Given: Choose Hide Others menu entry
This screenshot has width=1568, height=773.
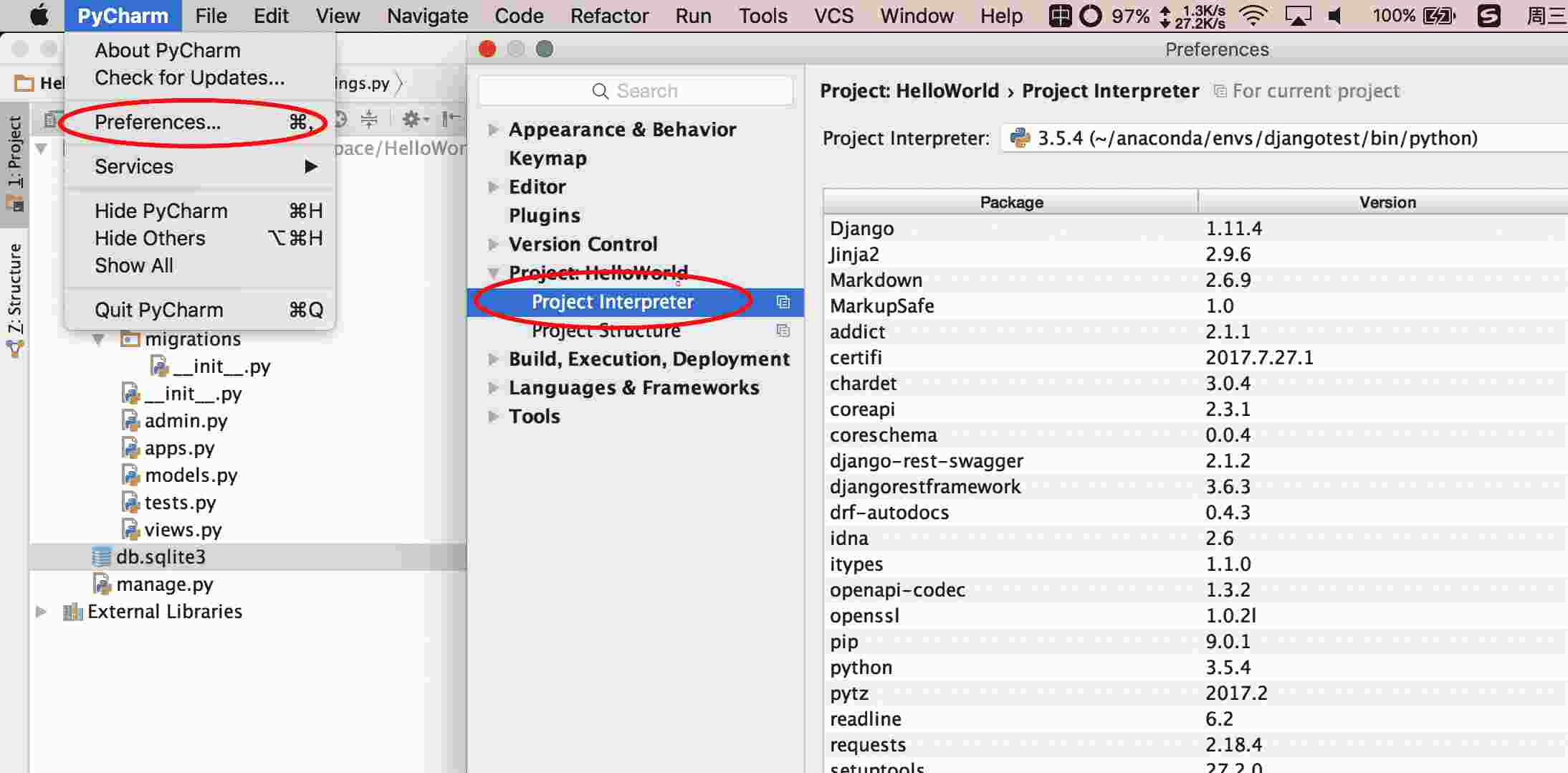Looking at the screenshot, I should pos(200,239).
